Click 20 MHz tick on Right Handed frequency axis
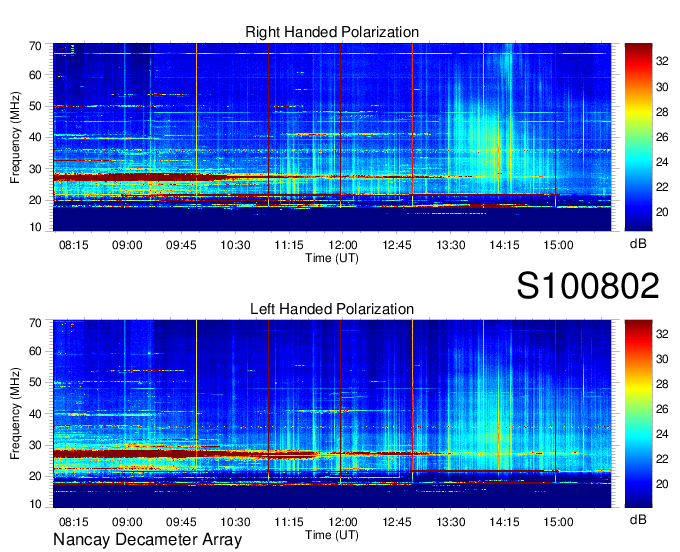Viewport: 680px width, 552px height. tap(35, 200)
